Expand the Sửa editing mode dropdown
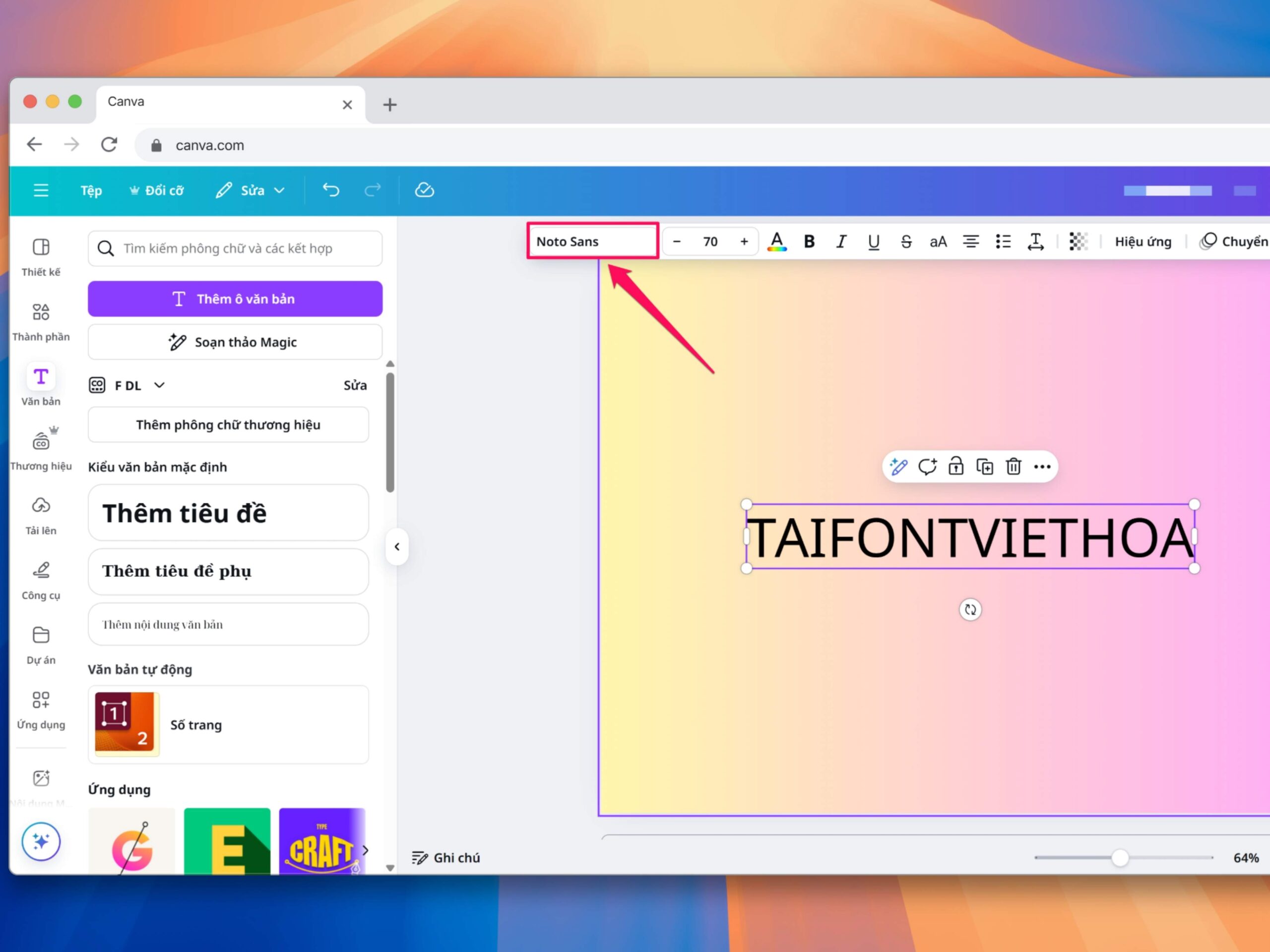The width and height of the screenshot is (1270, 952). (250, 190)
